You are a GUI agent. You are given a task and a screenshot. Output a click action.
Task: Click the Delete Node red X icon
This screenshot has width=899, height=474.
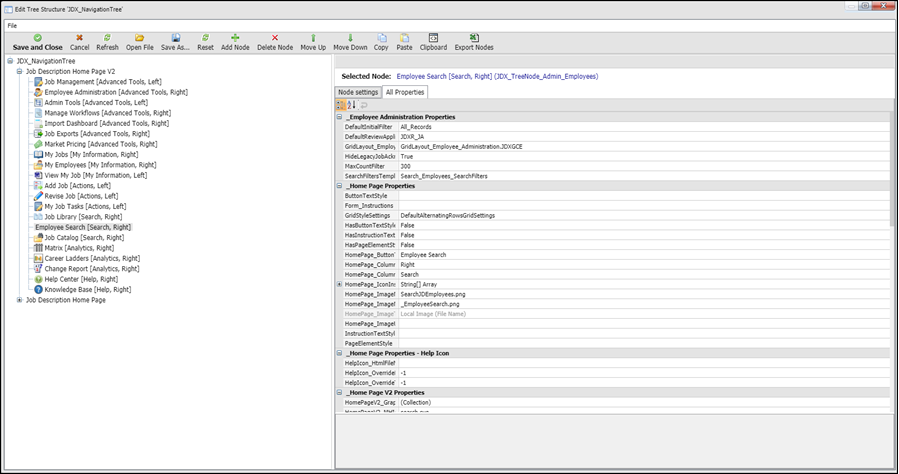275,38
